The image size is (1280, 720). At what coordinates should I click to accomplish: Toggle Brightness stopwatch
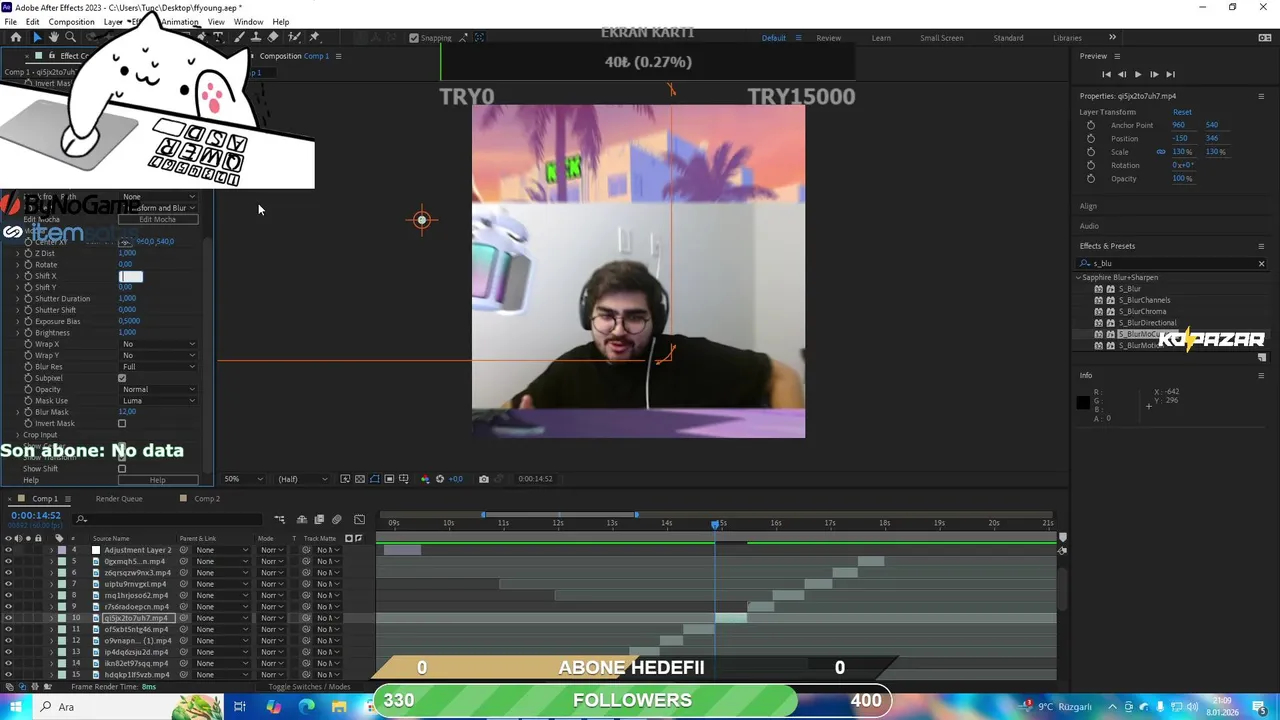coord(28,333)
